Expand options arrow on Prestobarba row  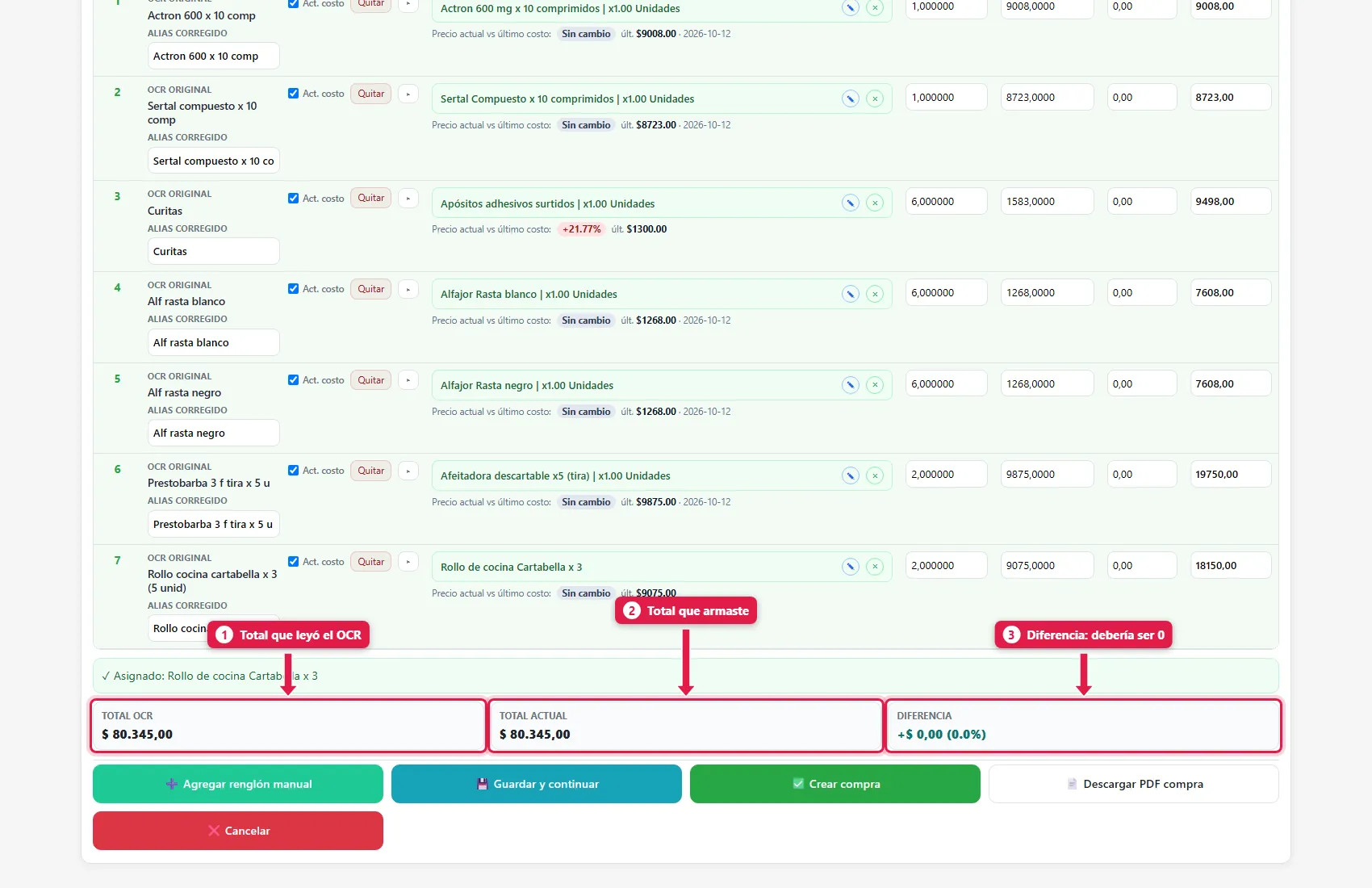408,471
